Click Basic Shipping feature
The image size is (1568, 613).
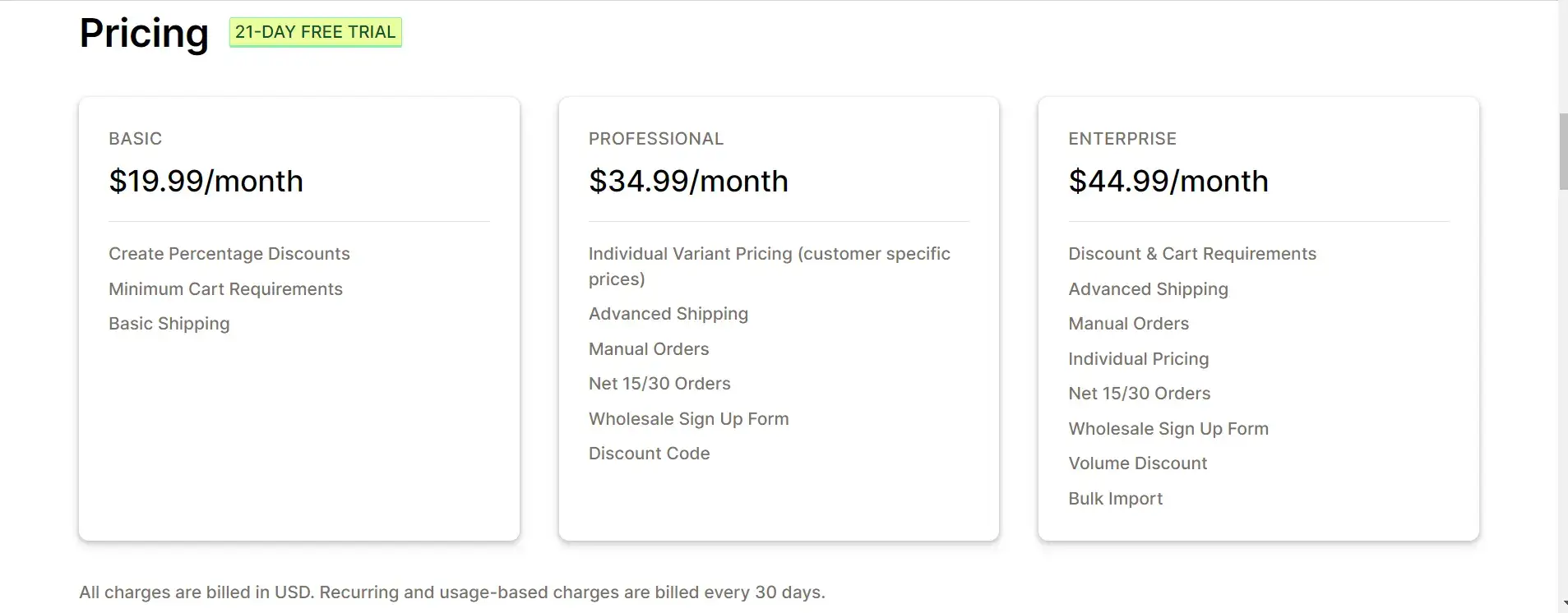tap(169, 324)
